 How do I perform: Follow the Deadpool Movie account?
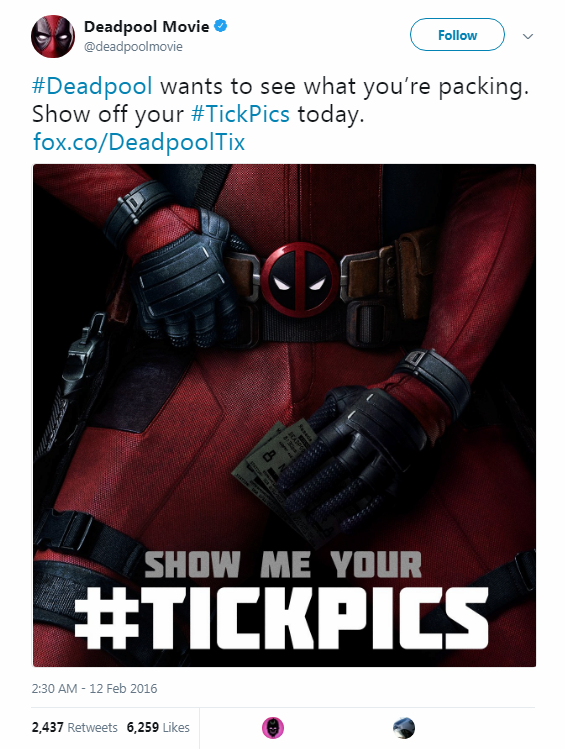click(457, 35)
